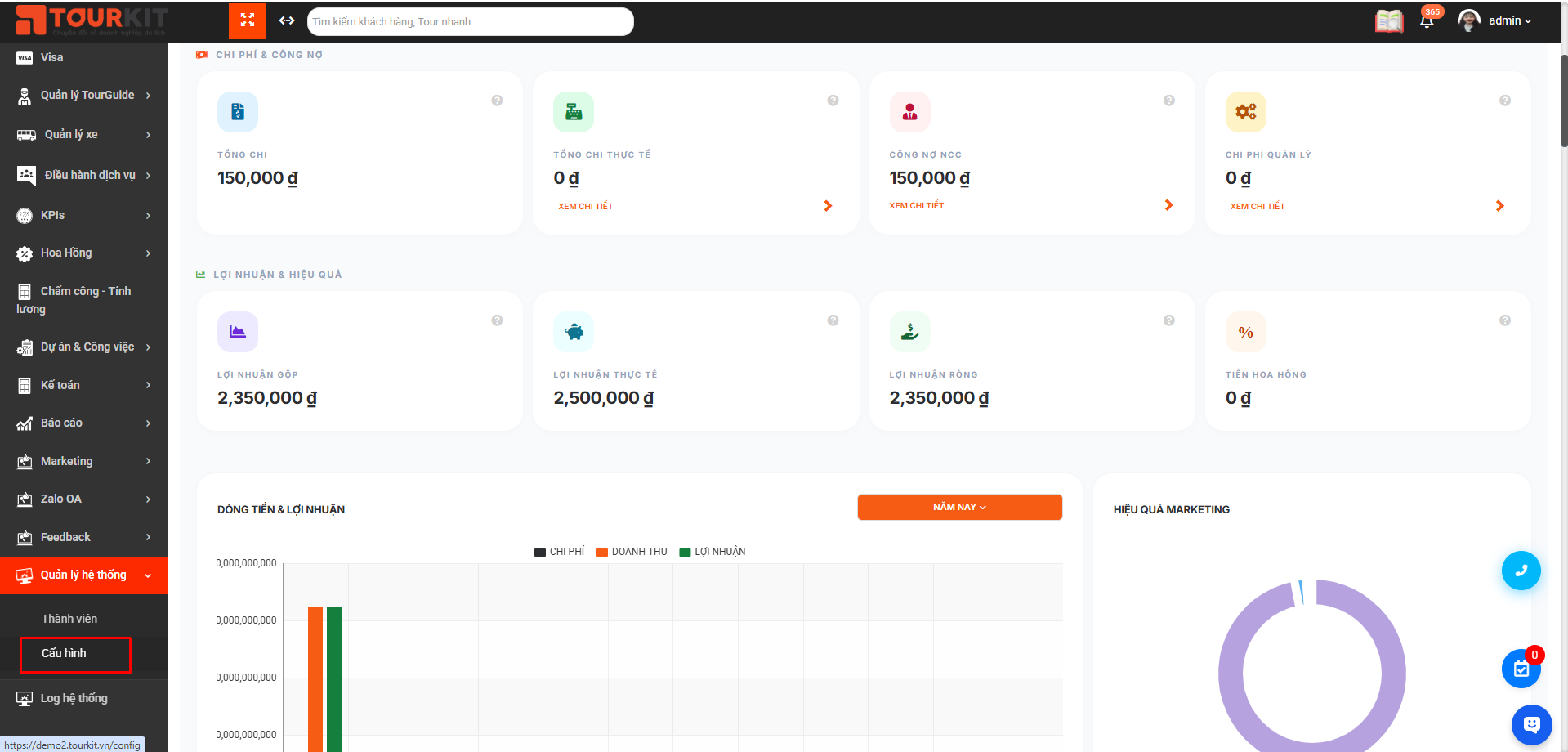Click the calendar task floating icon
Image resolution: width=1568 pixels, height=752 pixels.
point(1521,669)
